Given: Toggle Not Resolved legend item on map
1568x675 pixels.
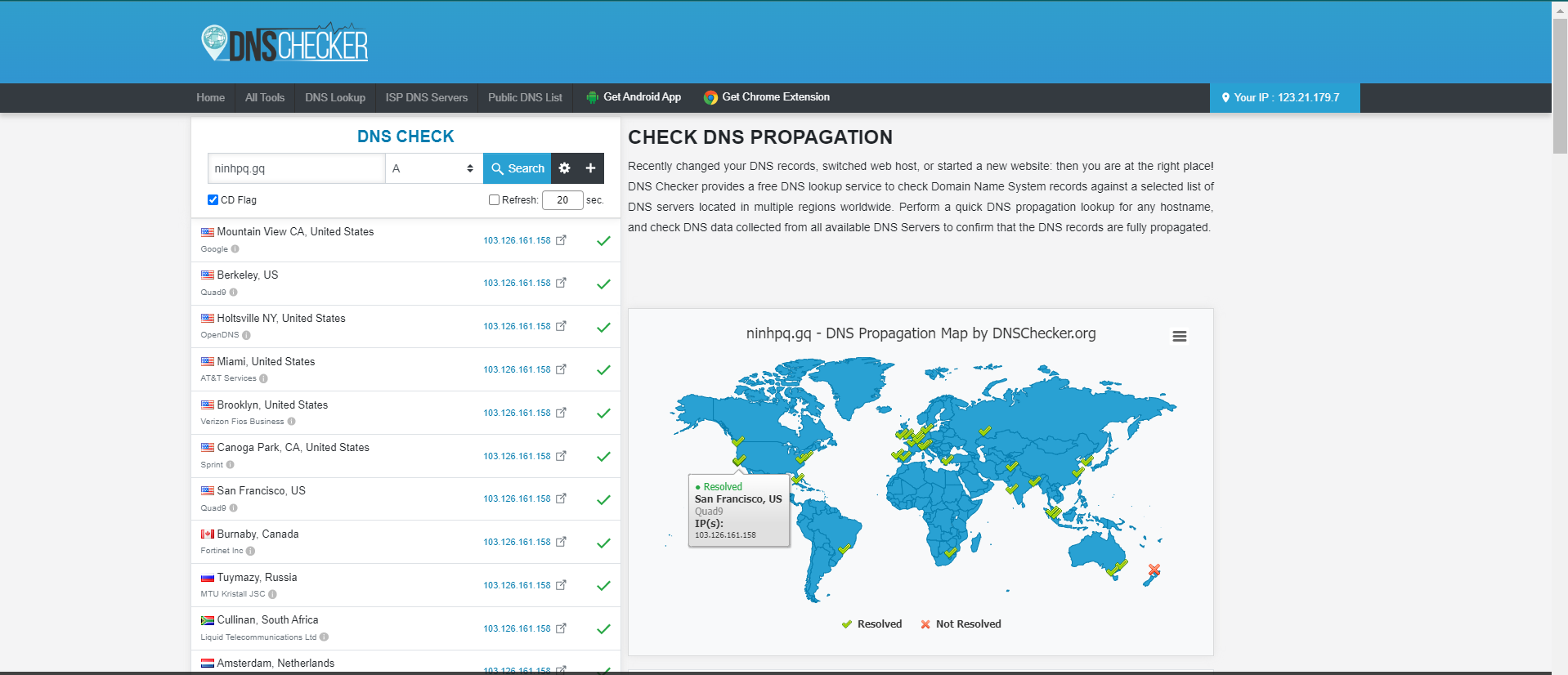Looking at the screenshot, I should pos(961,624).
